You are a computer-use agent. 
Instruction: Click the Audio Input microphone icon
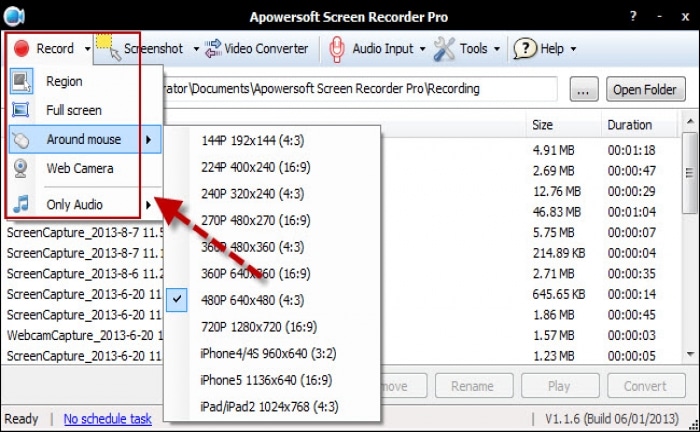tap(338, 48)
